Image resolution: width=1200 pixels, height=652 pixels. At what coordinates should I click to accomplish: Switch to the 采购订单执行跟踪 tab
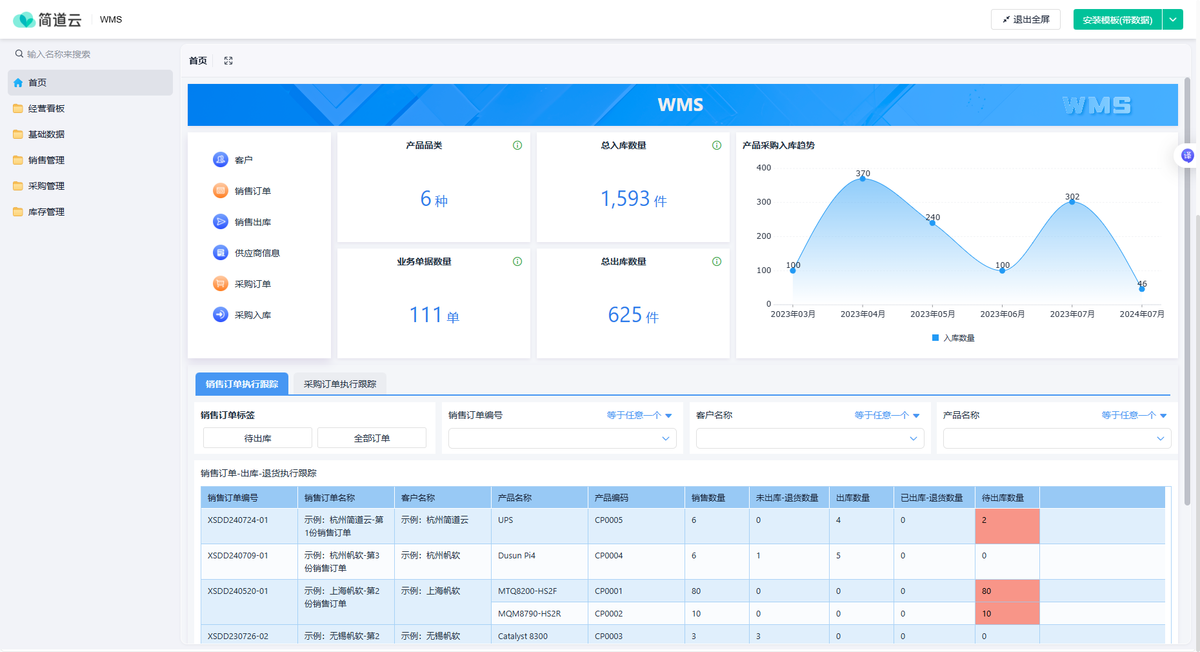pyautogui.click(x=340, y=384)
